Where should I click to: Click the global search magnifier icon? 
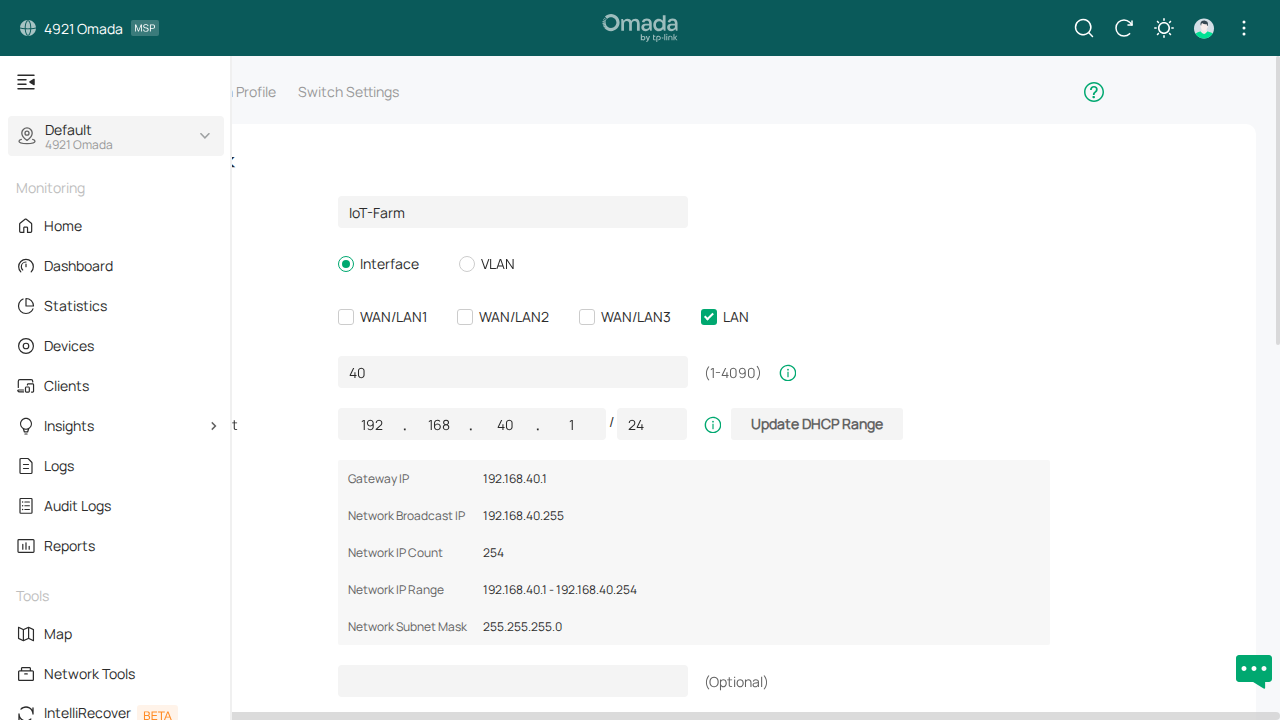pos(1083,28)
